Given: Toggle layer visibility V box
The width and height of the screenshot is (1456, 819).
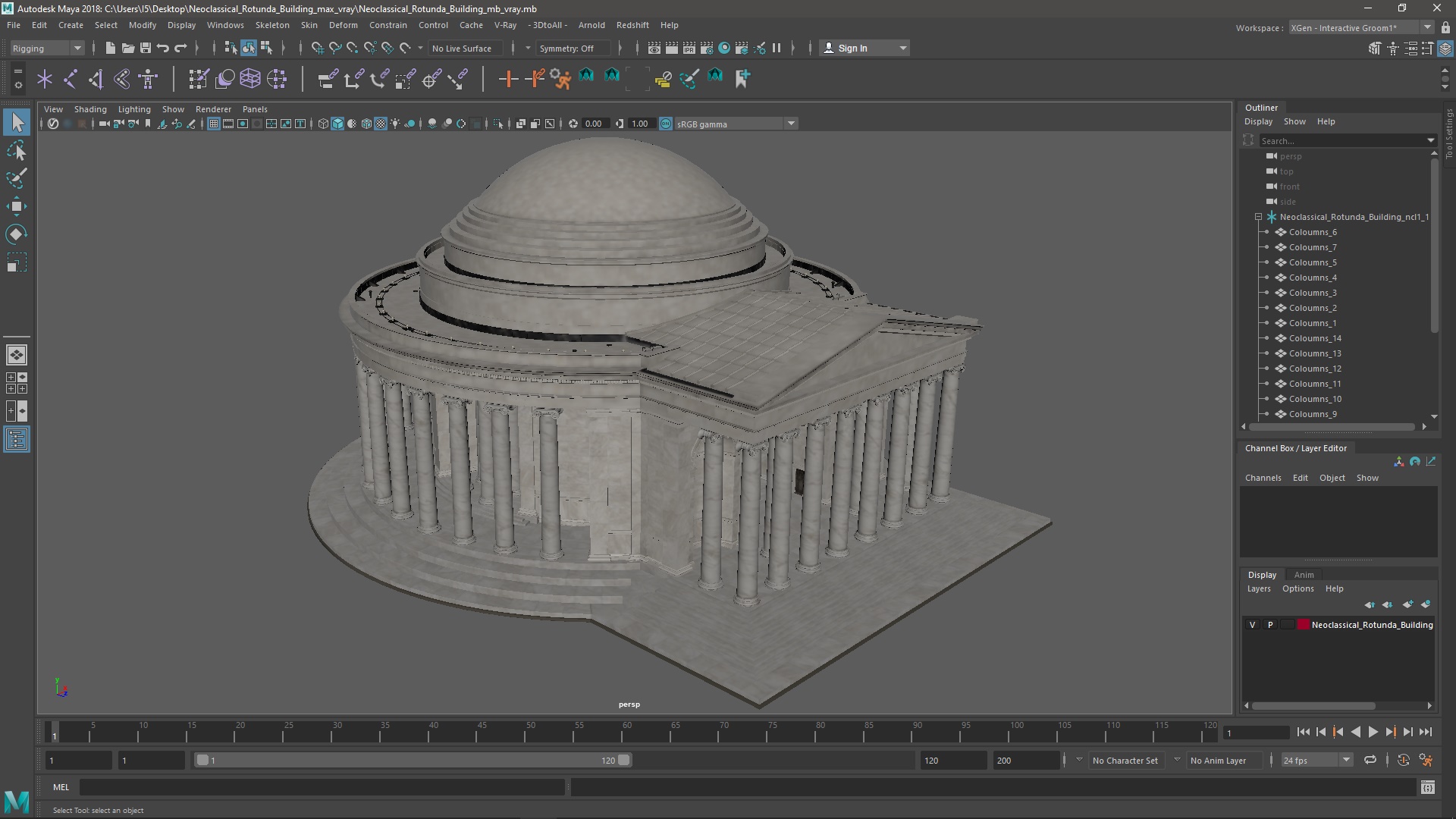Looking at the screenshot, I should click(1252, 625).
